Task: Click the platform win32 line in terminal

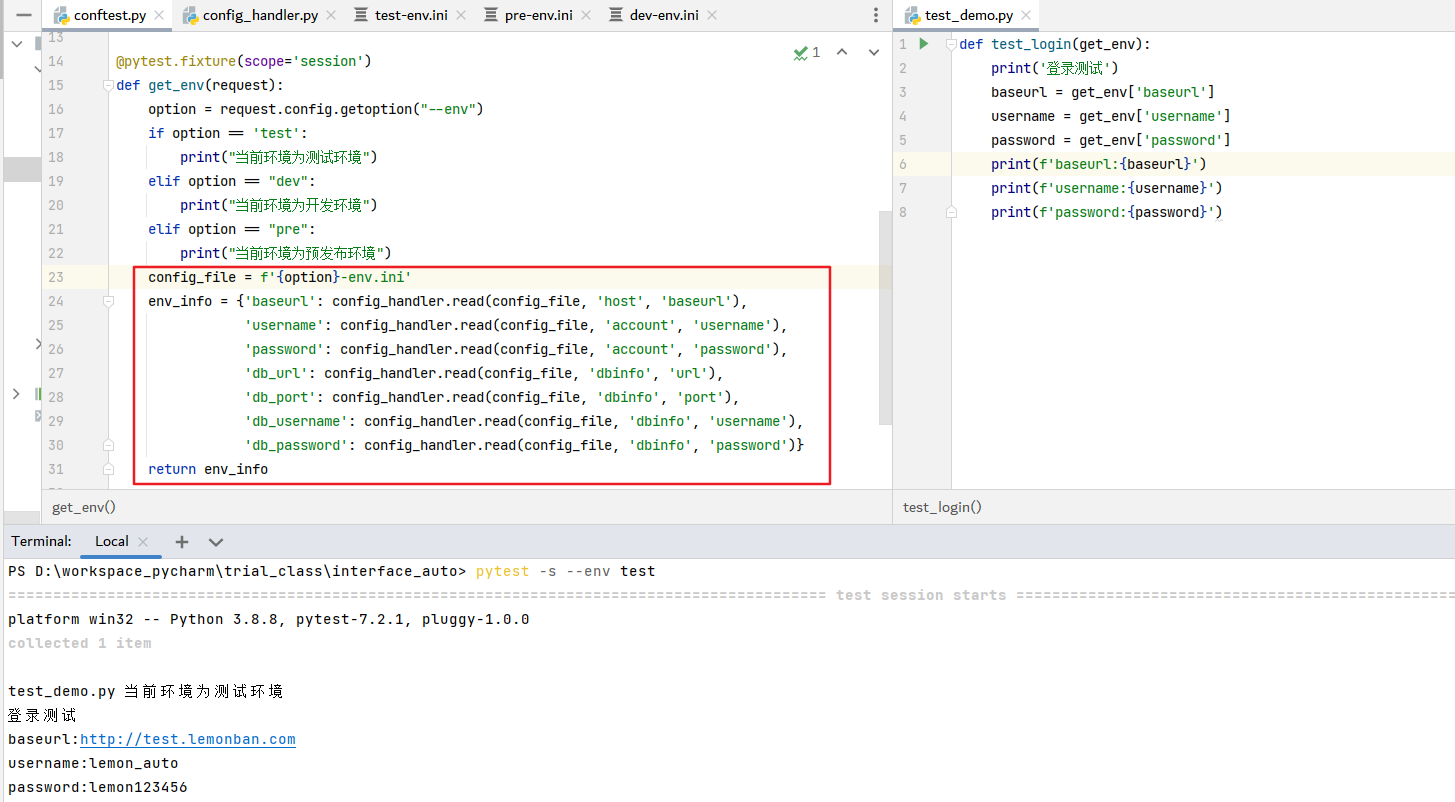Action: click(269, 619)
